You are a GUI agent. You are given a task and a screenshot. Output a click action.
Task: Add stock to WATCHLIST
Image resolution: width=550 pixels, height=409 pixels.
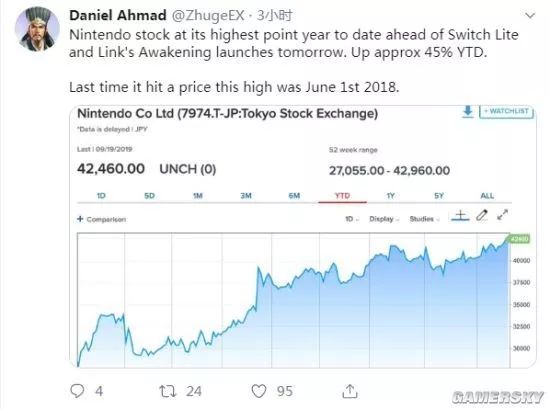point(507,112)
